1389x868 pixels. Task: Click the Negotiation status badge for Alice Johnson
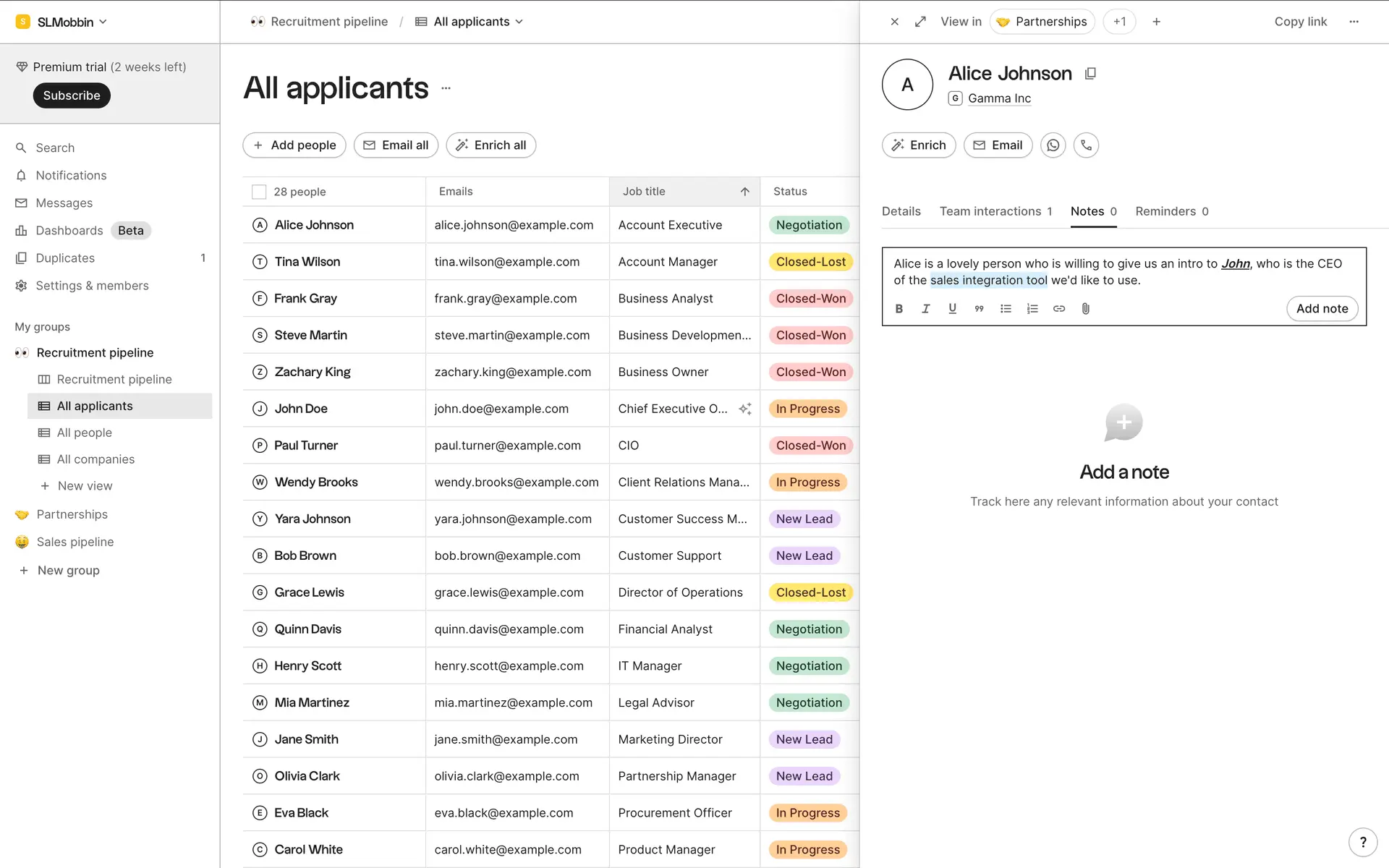pos(809,225)
